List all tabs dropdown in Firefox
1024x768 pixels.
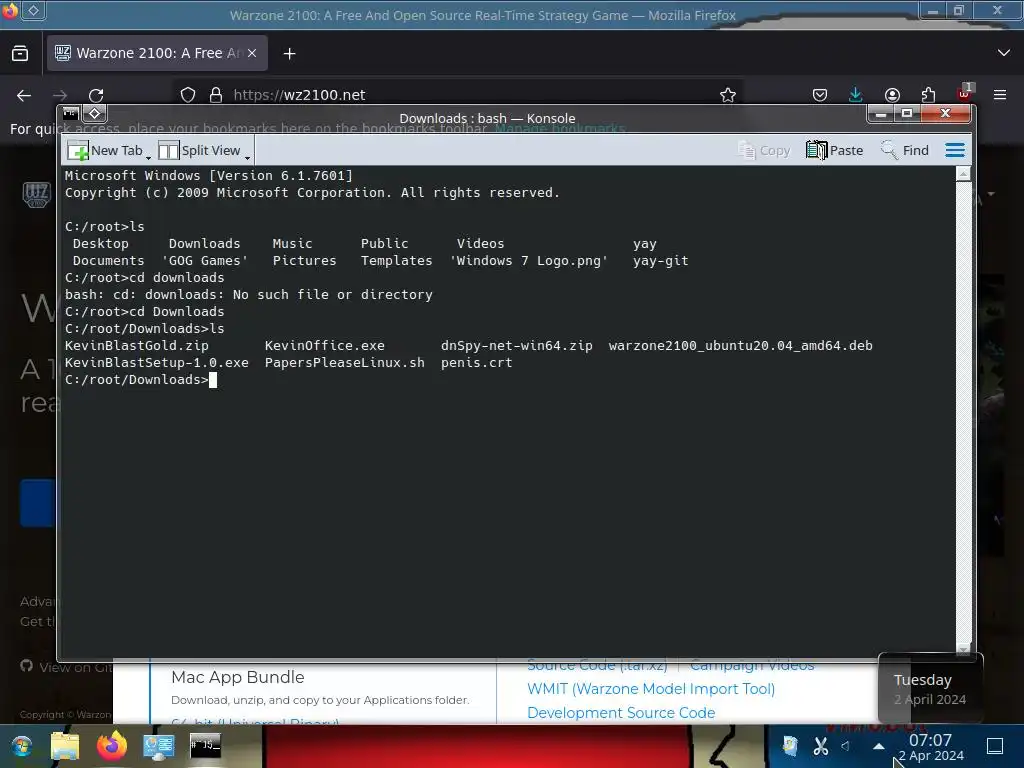[x=1004, y=53]
